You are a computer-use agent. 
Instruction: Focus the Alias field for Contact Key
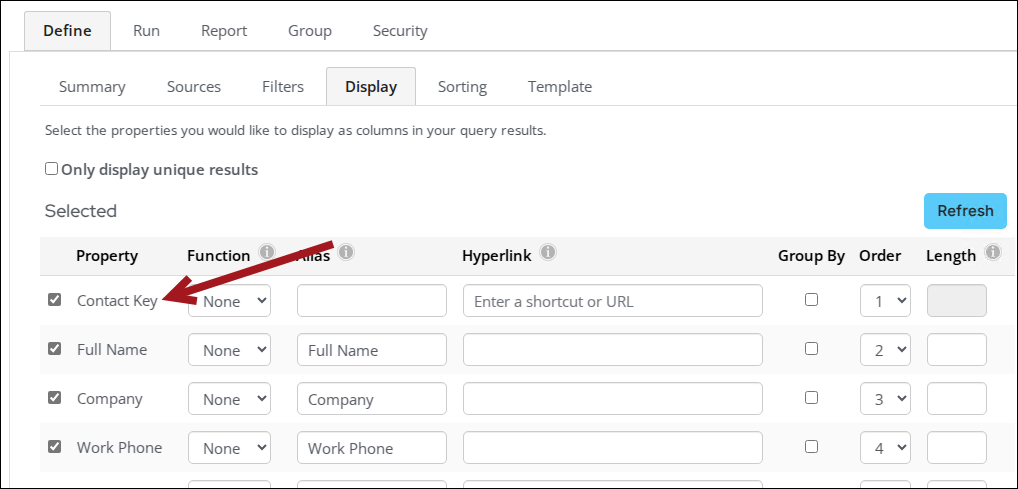click(372, 301)
